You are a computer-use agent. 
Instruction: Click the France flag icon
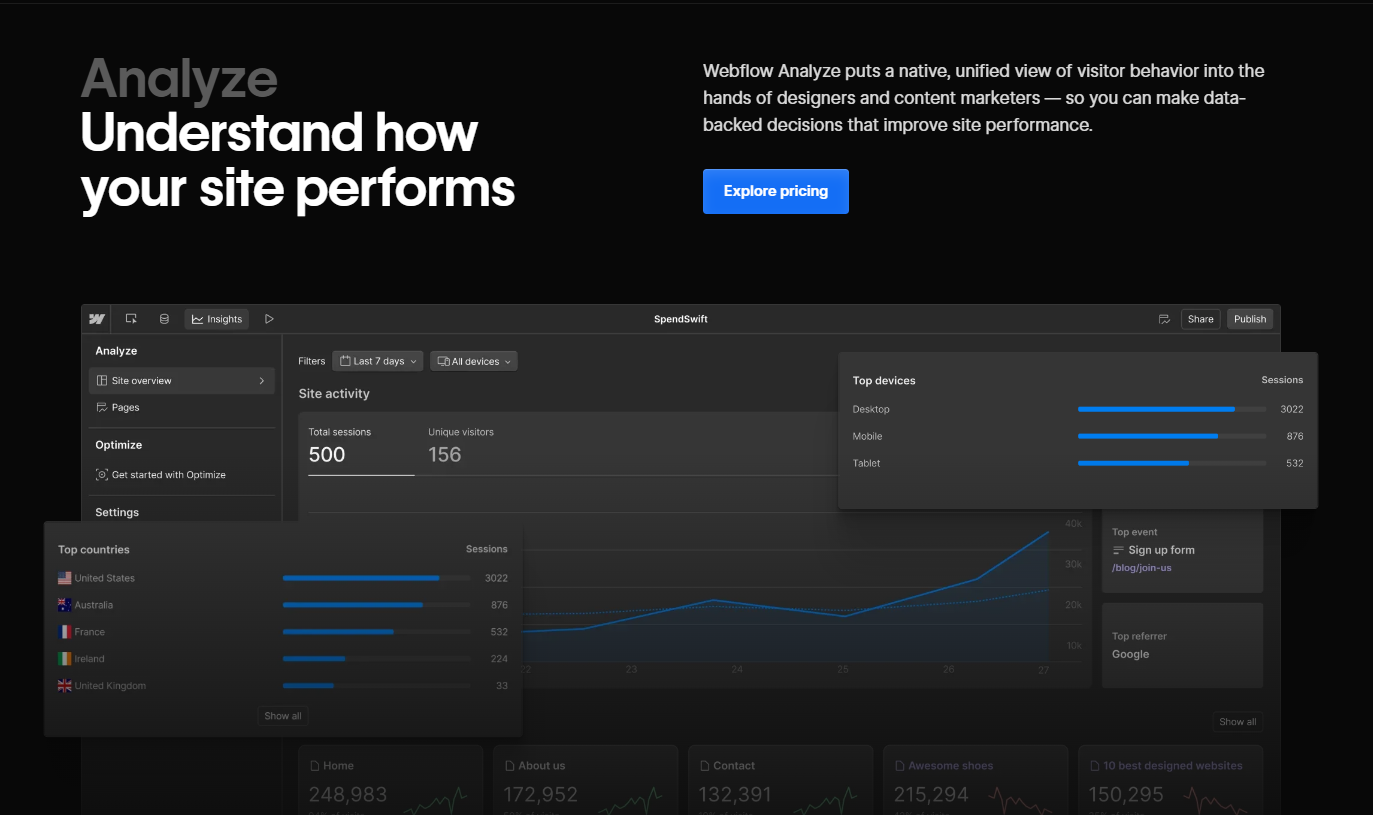[x=65, y=632]
